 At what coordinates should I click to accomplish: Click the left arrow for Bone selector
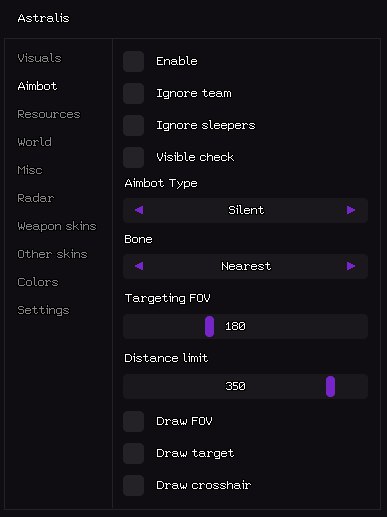pos(139,266)
